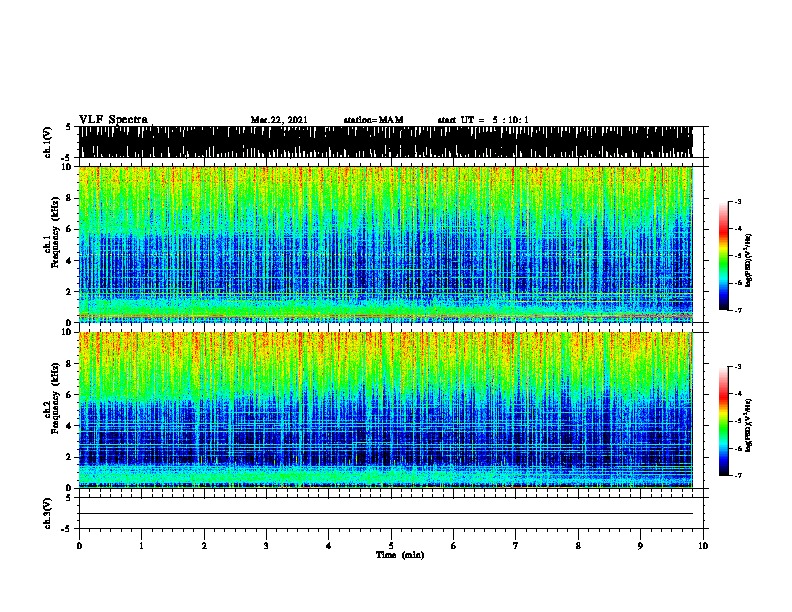Click the time axis tick label "4"
Screen dimensions: 792x612
(328, 546)
